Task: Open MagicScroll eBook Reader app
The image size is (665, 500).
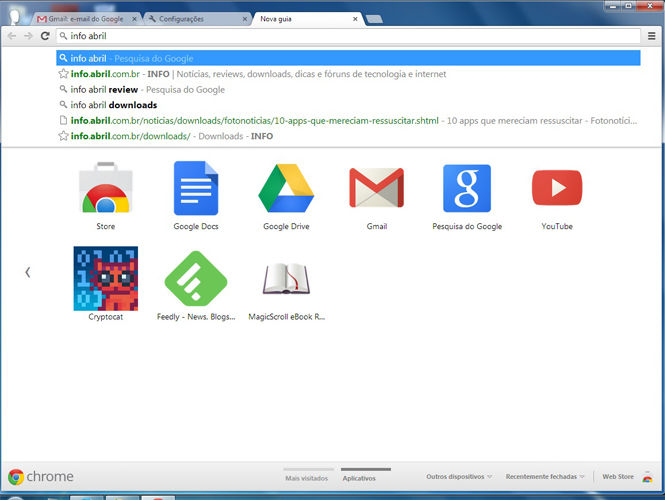Action: 286,279
